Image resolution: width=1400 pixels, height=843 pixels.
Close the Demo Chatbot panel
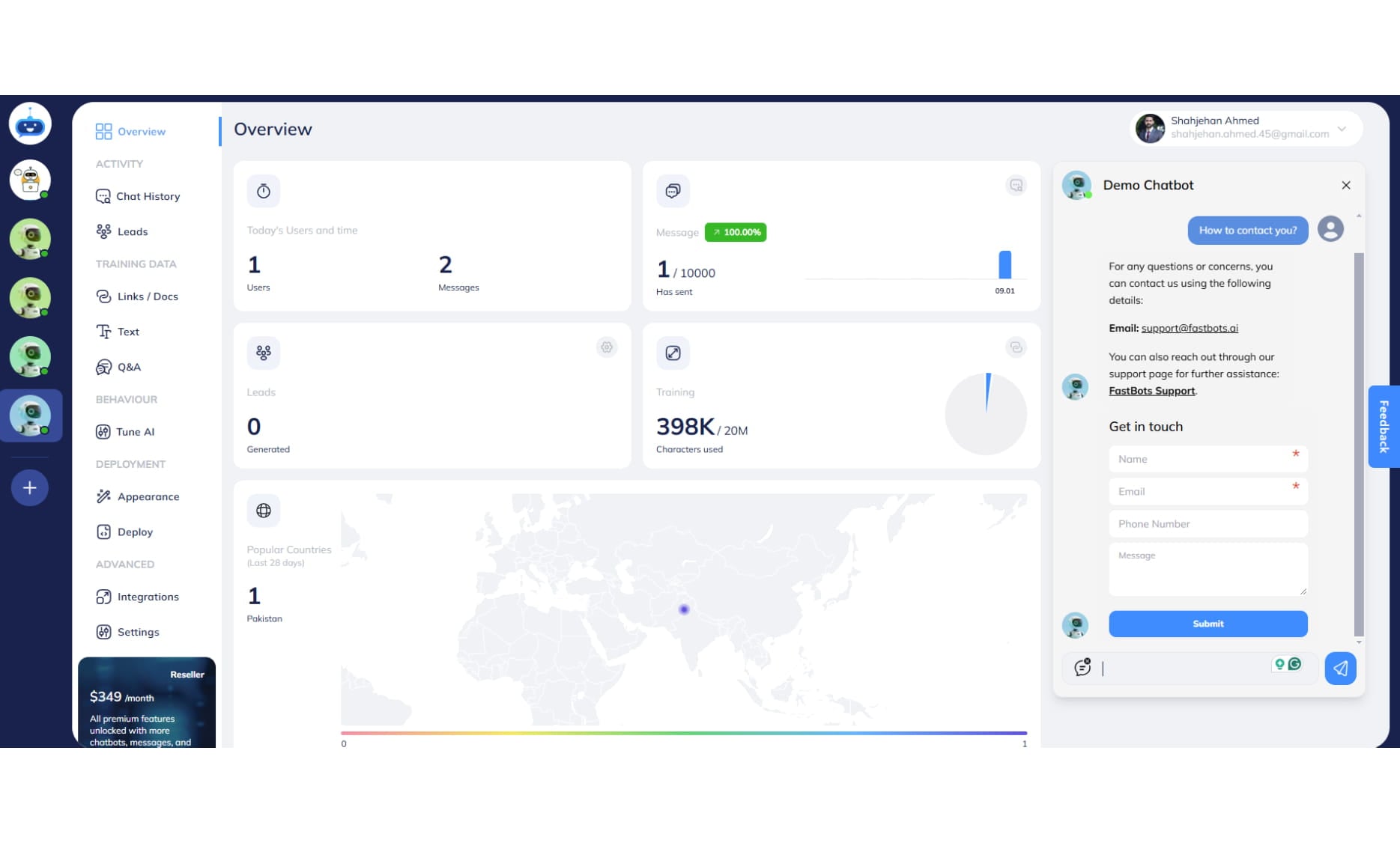[x=1345, y=186]
